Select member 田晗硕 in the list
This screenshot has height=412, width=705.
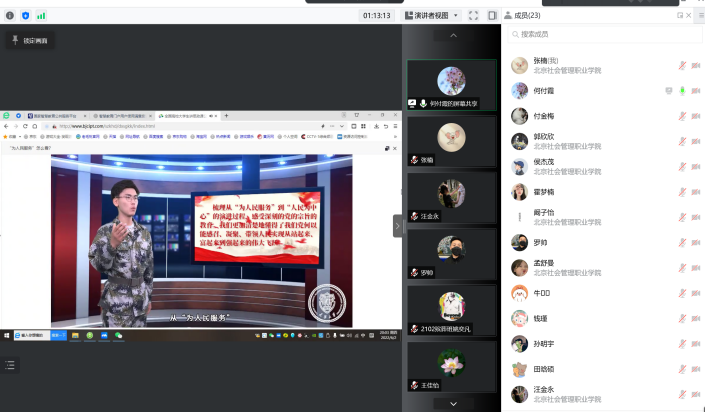click(605, 369)
